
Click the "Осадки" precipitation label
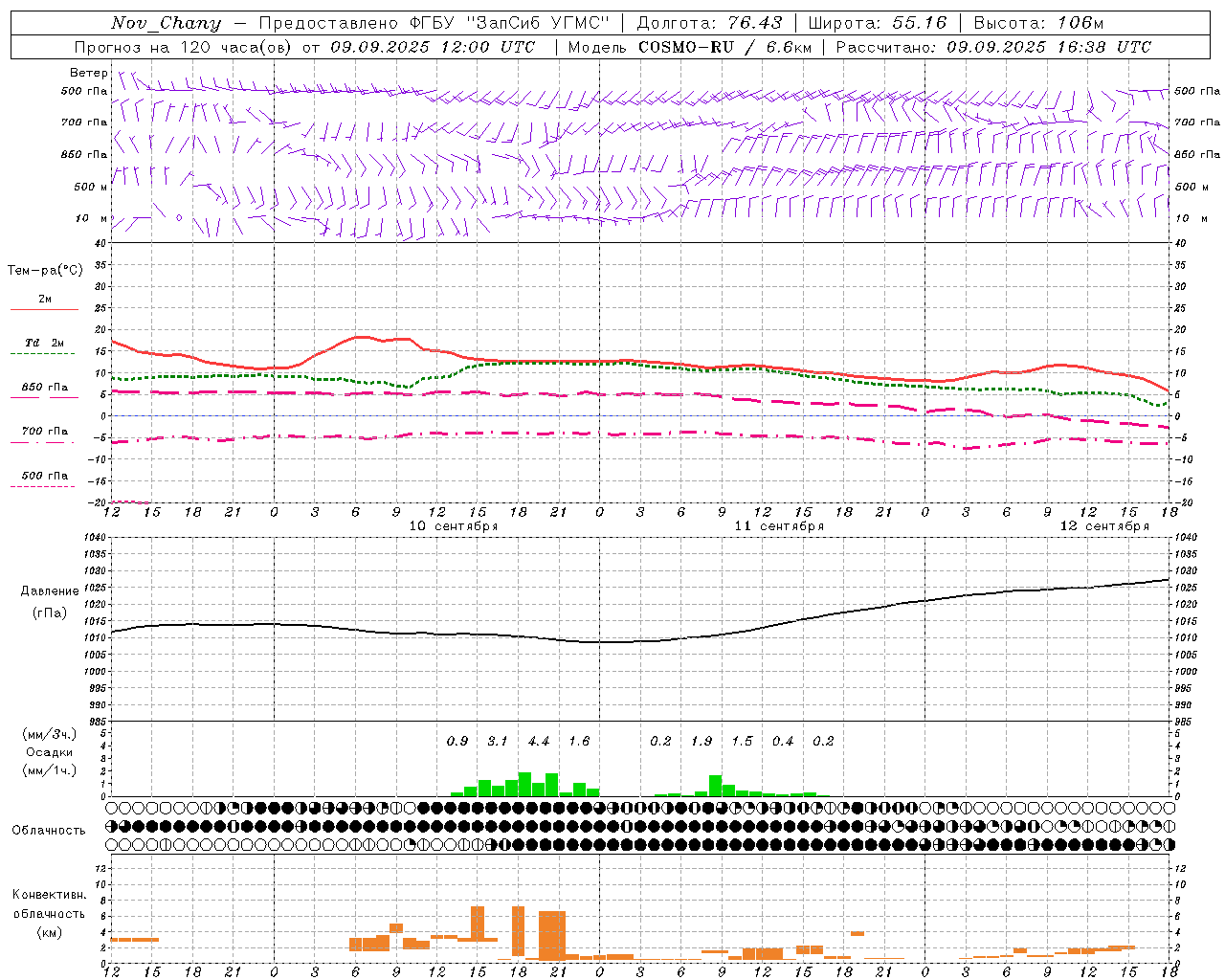(50, 752)
